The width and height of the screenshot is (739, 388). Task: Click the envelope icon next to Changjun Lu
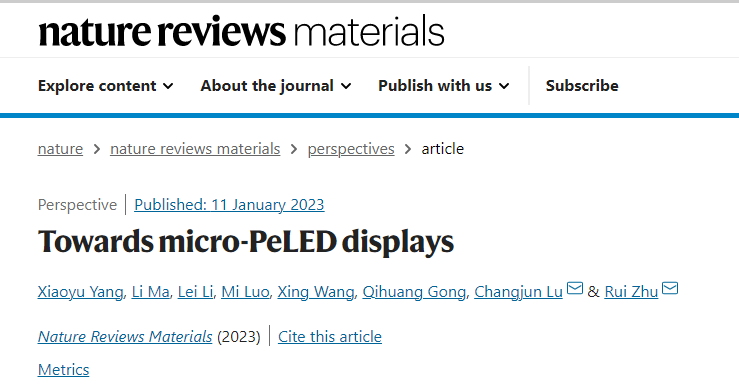click(575, 288)
